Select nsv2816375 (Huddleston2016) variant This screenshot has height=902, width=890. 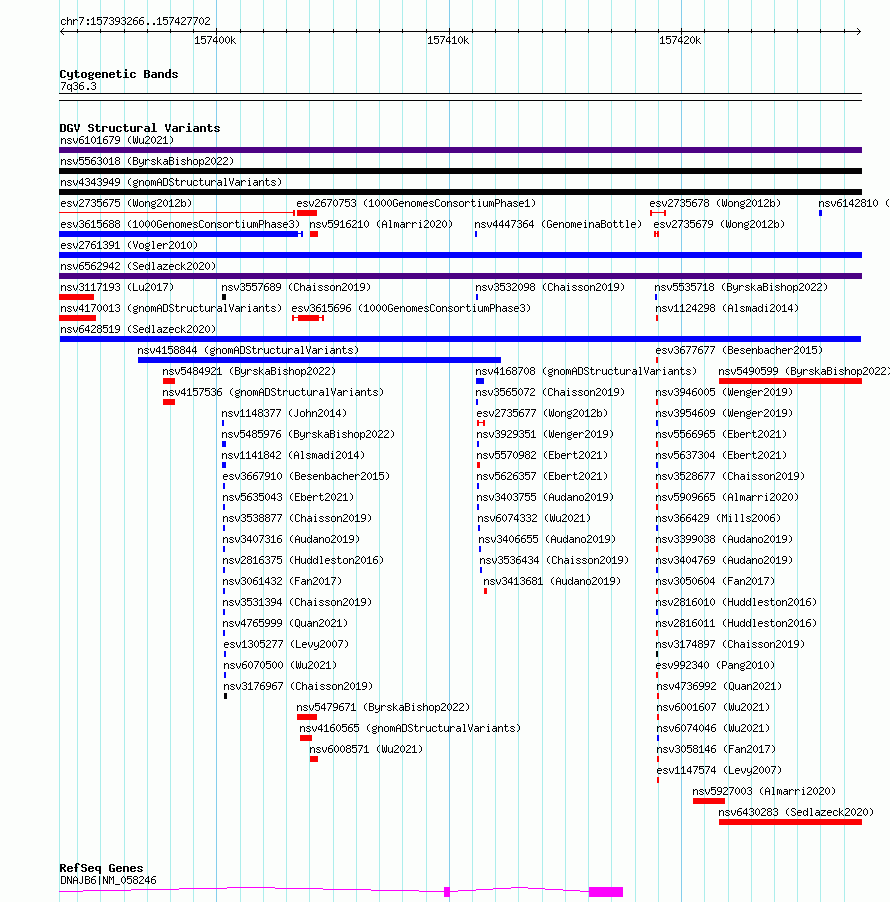click(303, 560)
